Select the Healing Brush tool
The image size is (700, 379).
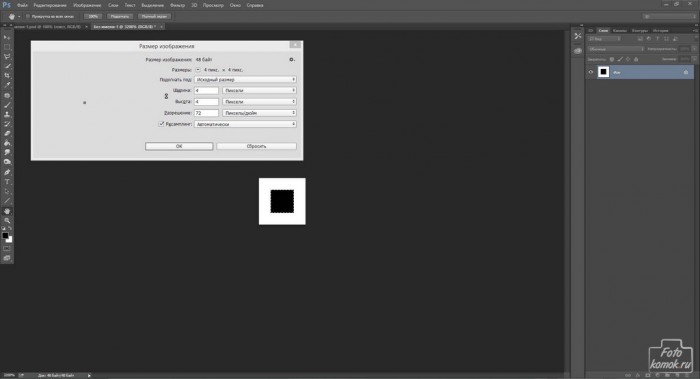pos(7,96)
